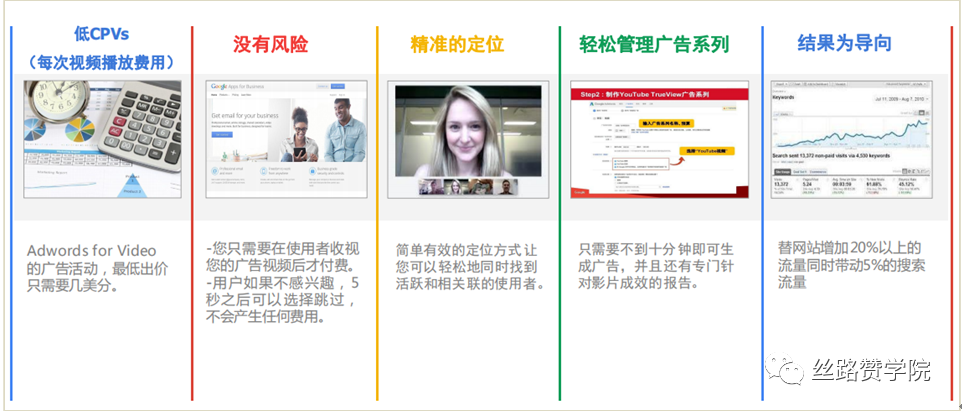Select the paragraph starting "替网站增加20%以上"
The image size is (962, 413).
(x=850, y=266)
